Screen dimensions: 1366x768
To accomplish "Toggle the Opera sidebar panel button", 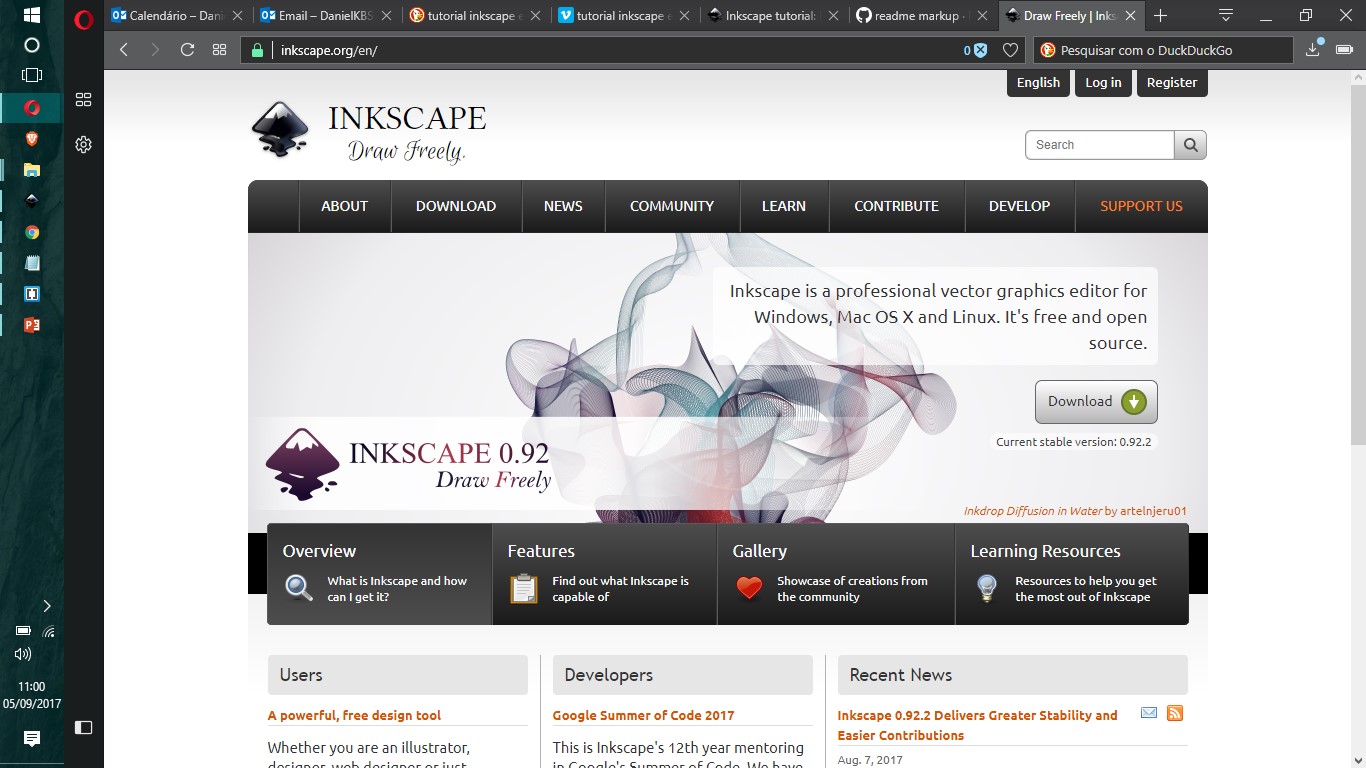I will pyautogui.click(x=84, y=727).
